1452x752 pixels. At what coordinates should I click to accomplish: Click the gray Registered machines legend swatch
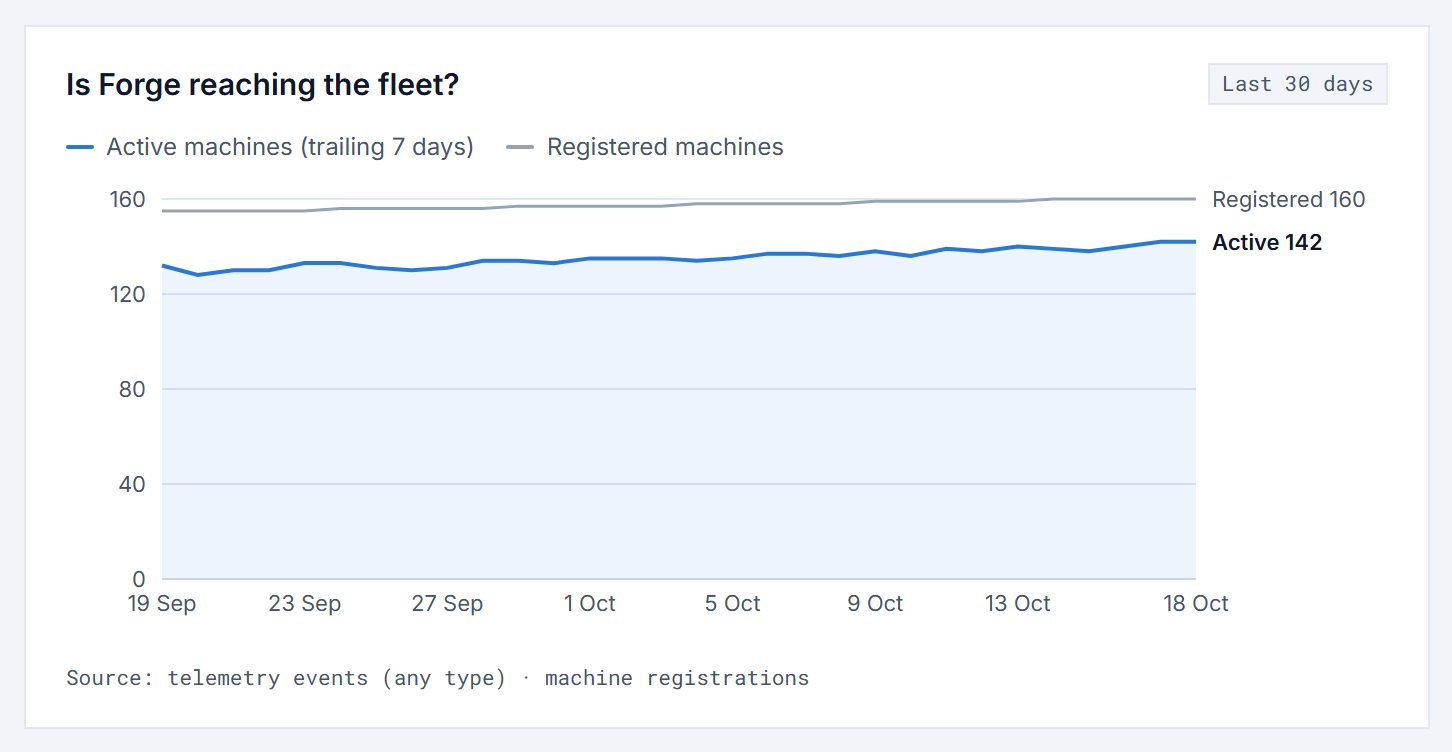pyautogui.click(x=520, y=148)
